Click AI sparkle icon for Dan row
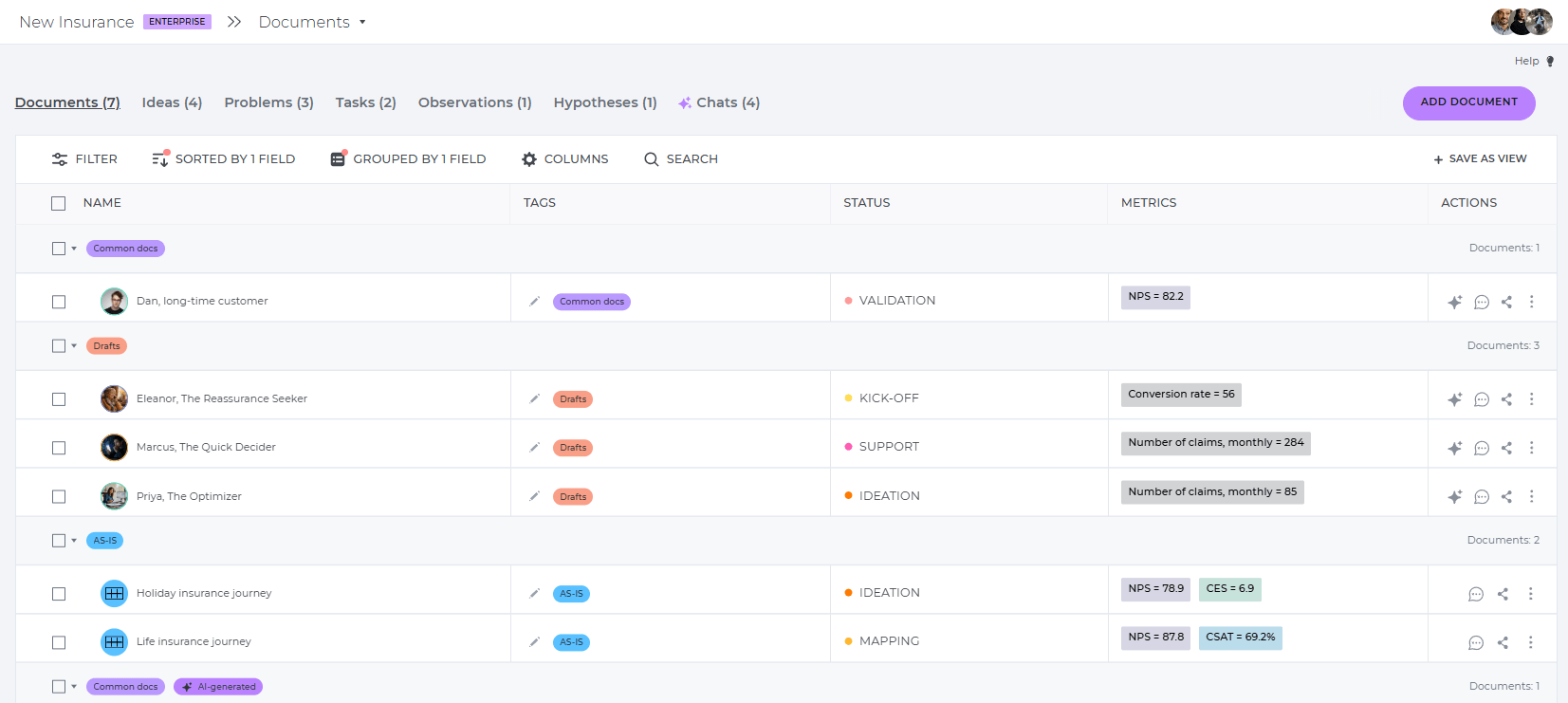Viewport: 1568px width, 703px height. 1455,302
